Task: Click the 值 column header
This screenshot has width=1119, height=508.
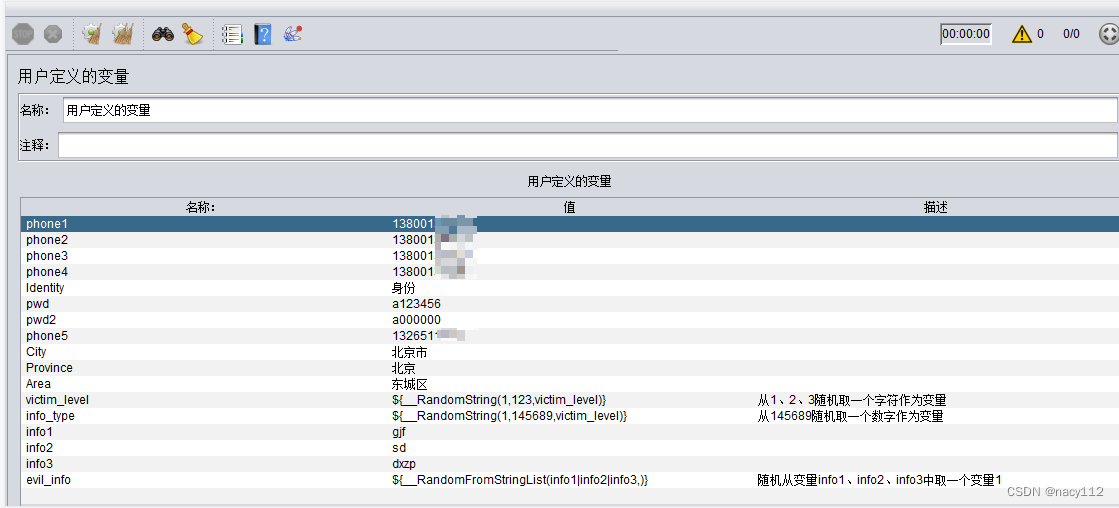Action: [569, 207]
